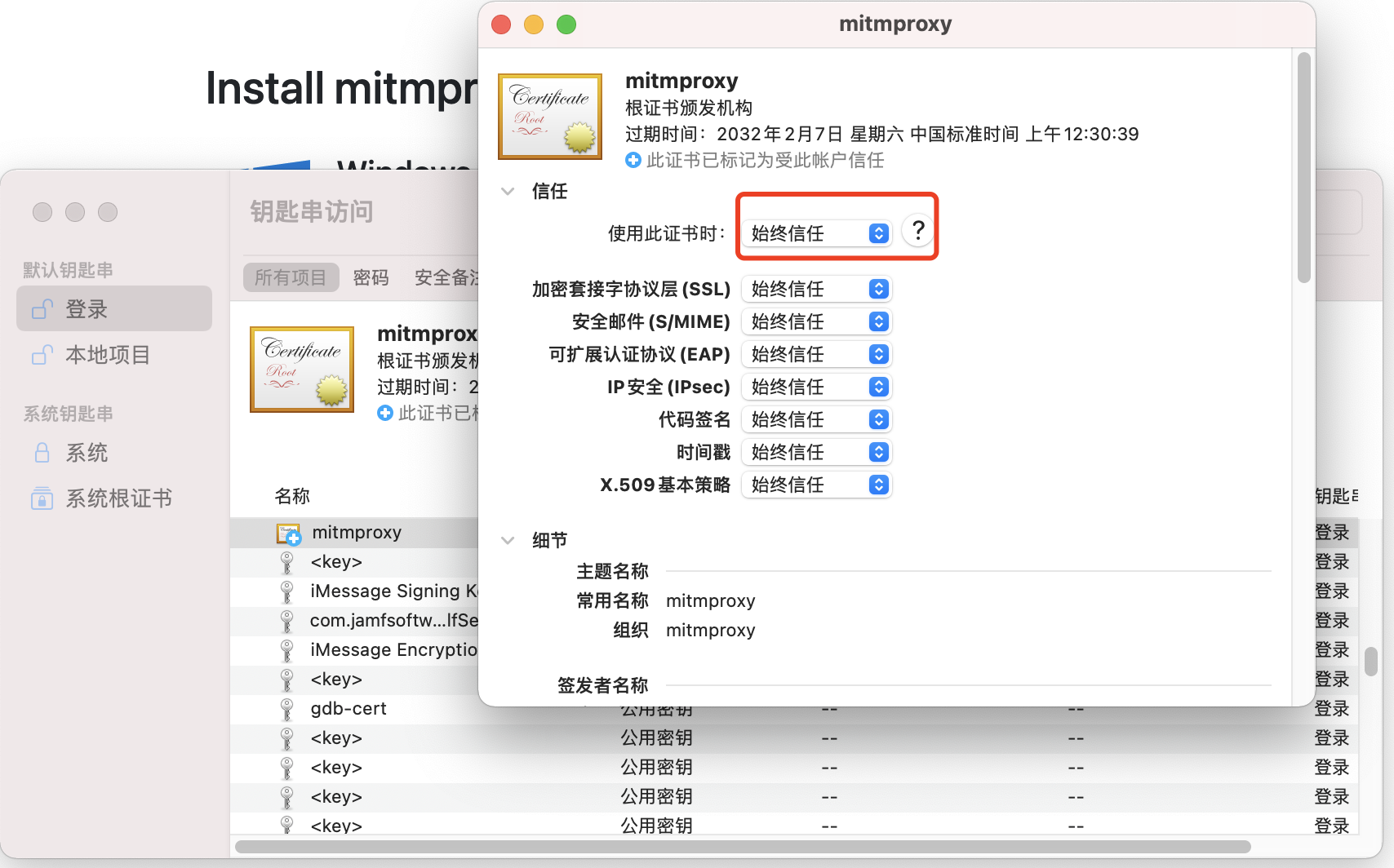
Task: Click the System (系统) lock icon in sidebar
Action: point(42,453)
